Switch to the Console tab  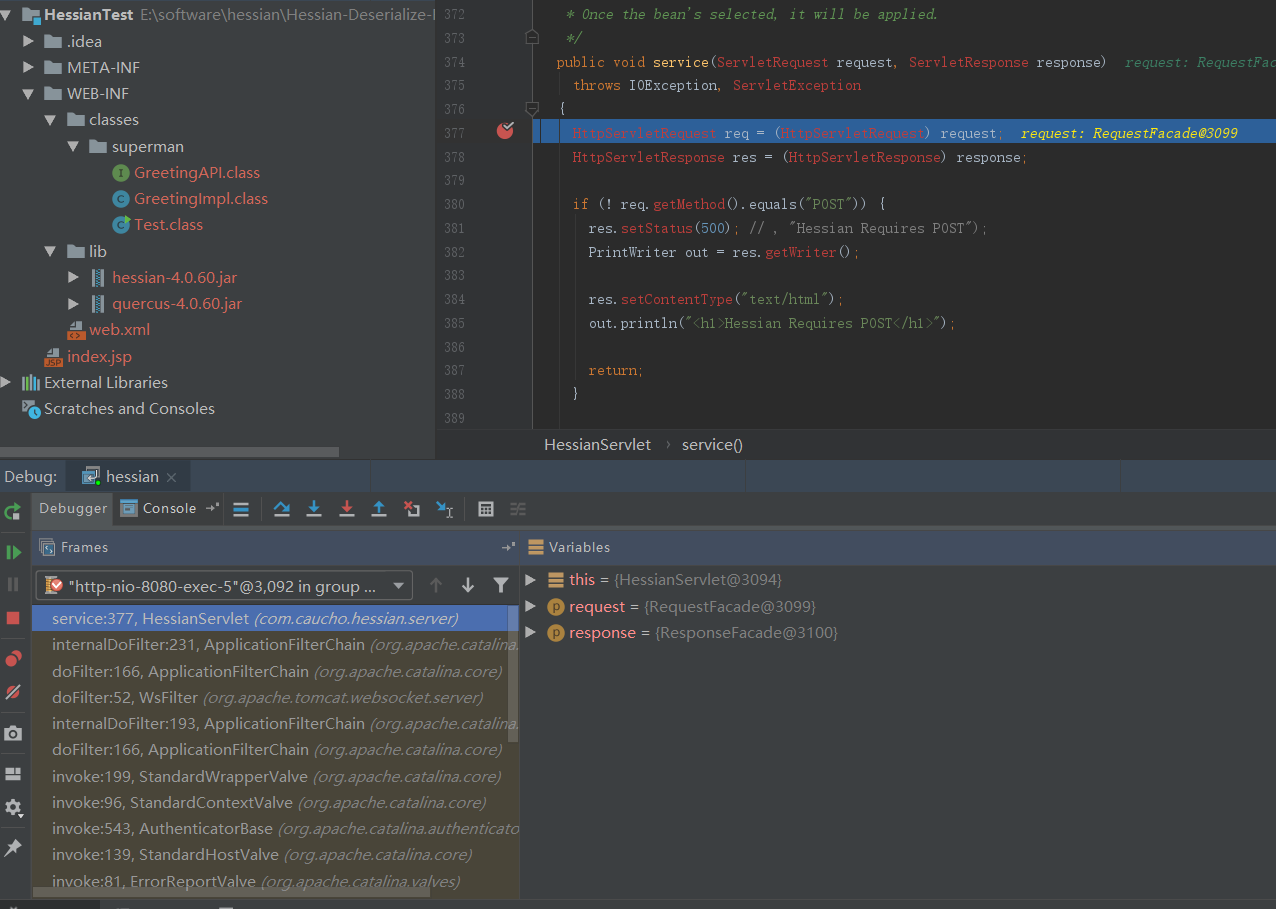160,508
